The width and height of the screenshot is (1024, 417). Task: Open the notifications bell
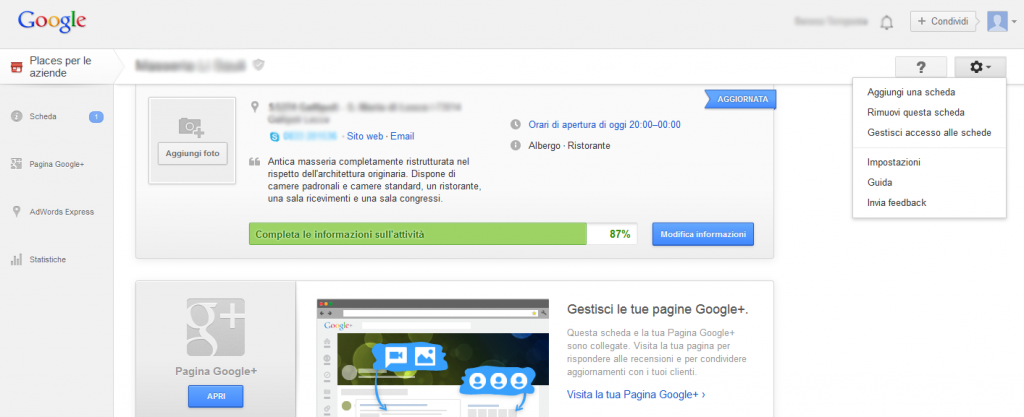click(x=886, y=22)
